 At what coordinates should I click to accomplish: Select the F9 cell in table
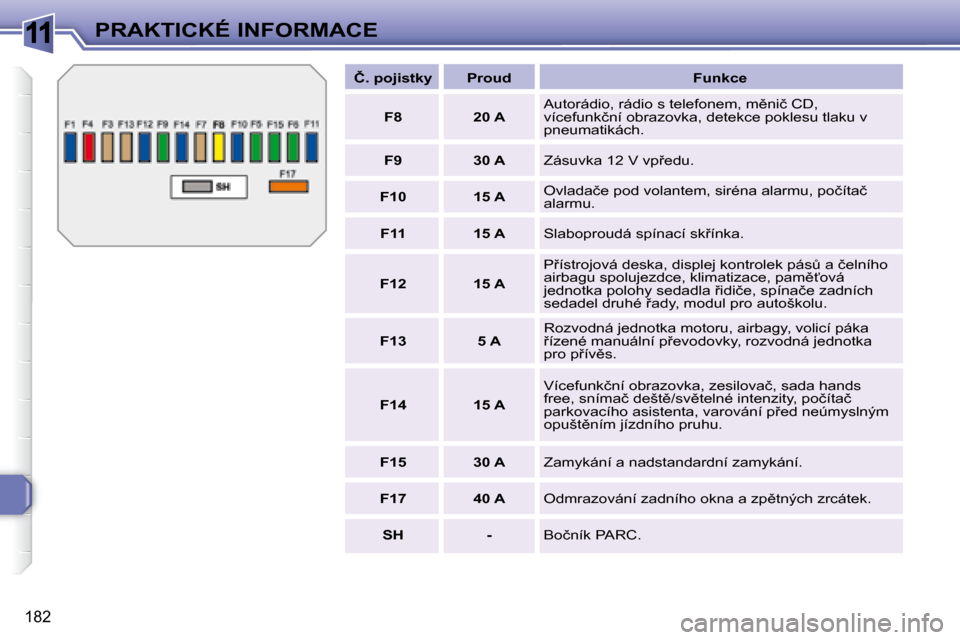tap(392, 160)
